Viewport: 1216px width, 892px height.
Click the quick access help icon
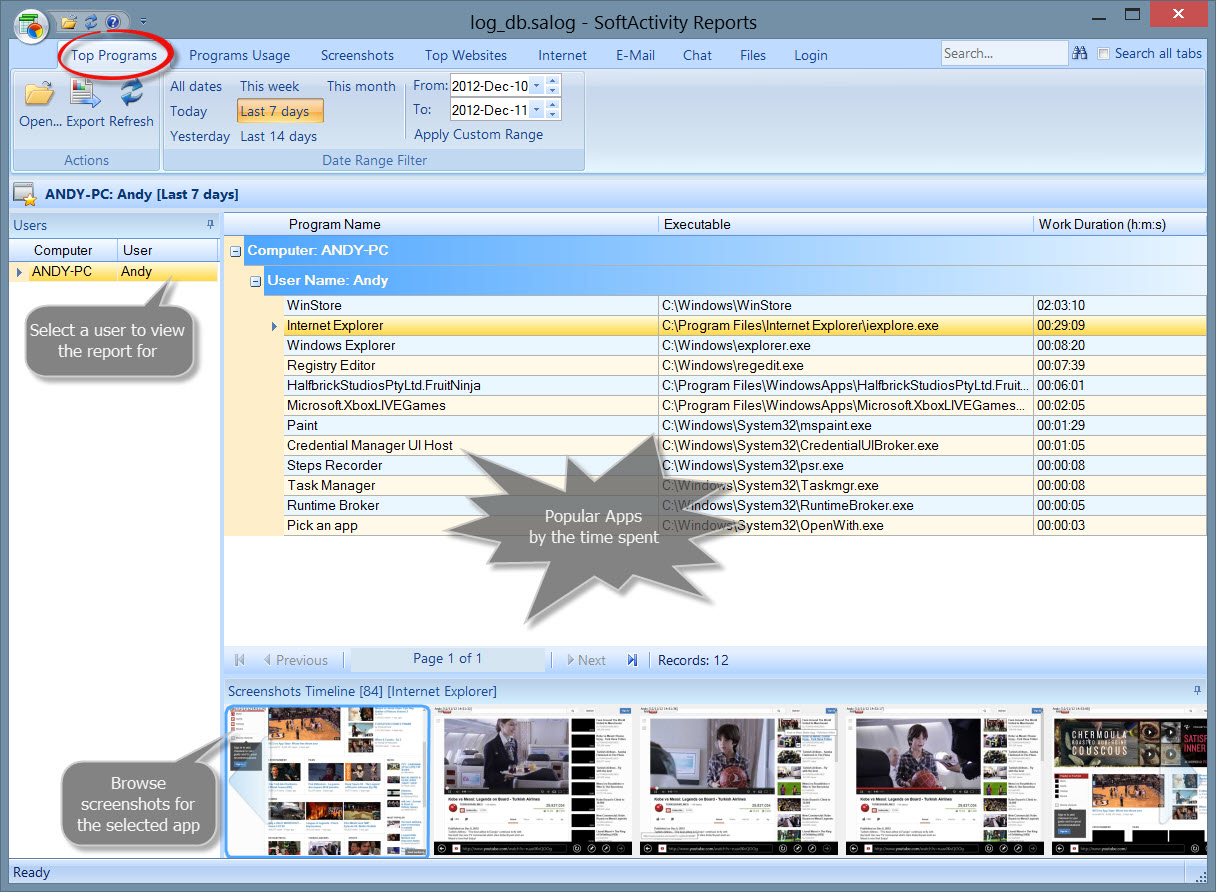pyautogui.click(x=113, y=21)
